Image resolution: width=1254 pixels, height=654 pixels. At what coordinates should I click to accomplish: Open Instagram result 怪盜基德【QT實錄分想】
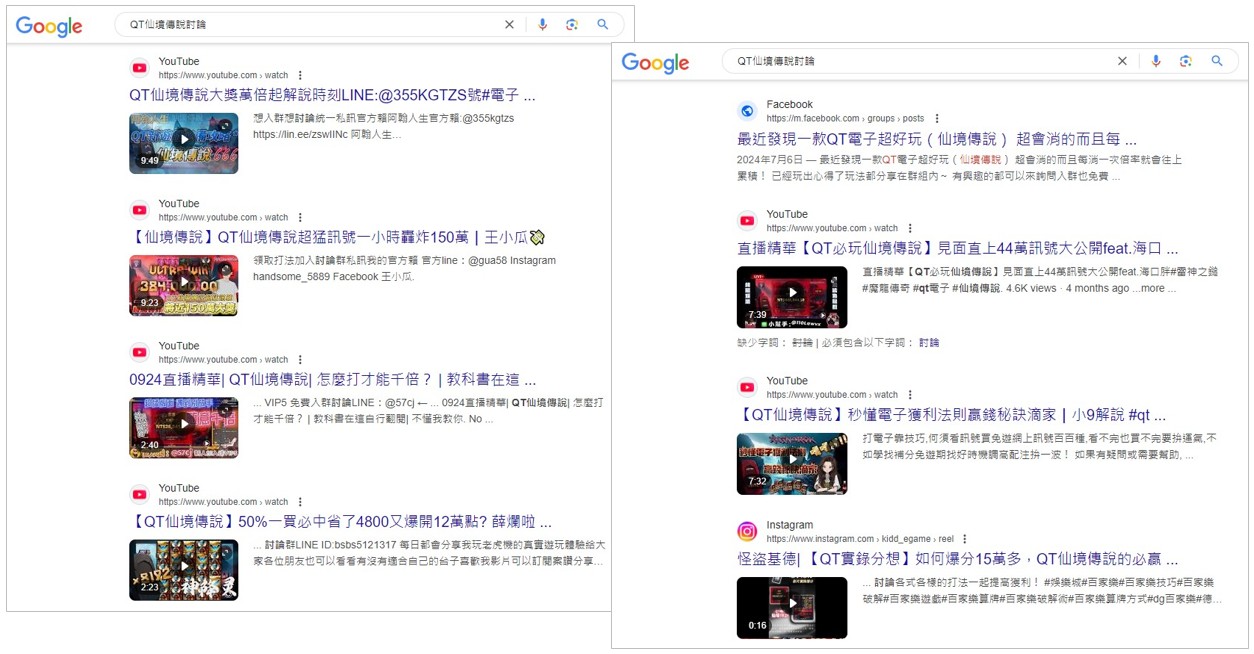(x=958, y=559)
